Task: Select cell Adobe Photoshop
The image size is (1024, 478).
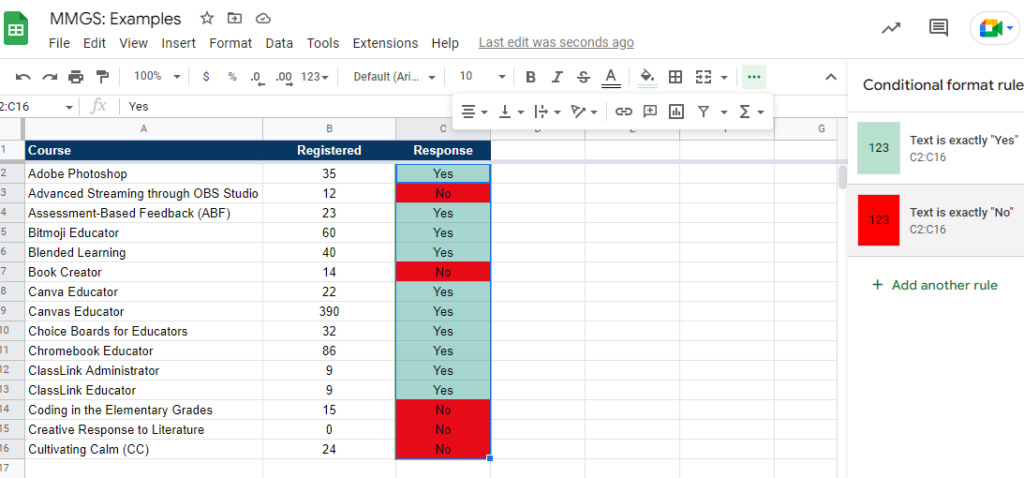Action: [144, 174]
